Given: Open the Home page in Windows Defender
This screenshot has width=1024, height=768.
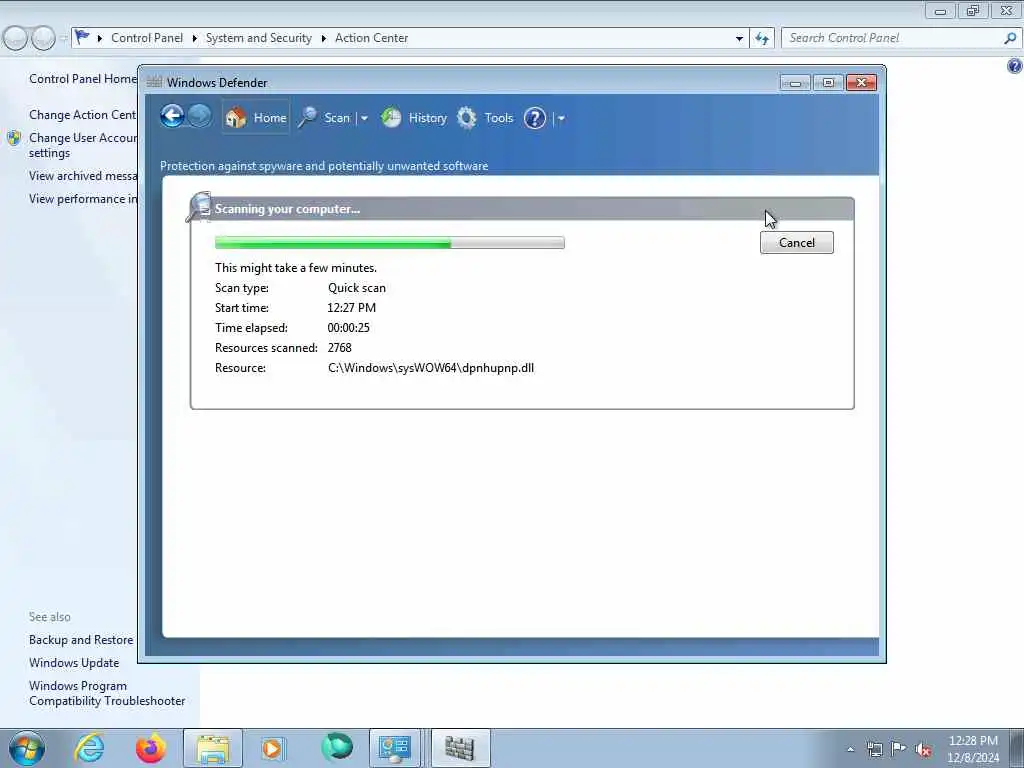Looking at the screenshot, I should pyautogui.click(x=256, y=118).
